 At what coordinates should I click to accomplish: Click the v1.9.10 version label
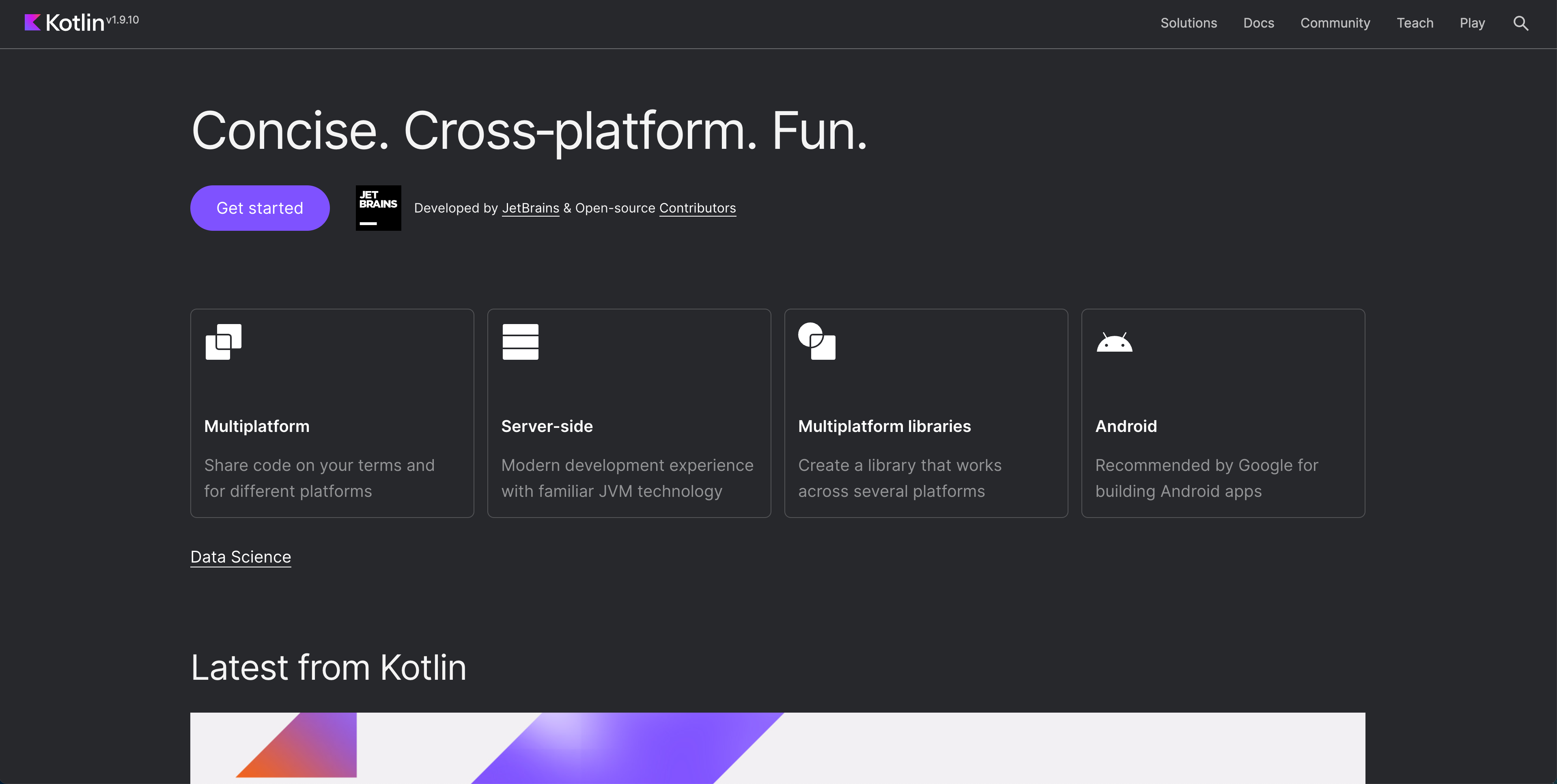pyautogui.click(x=123, y=20)
